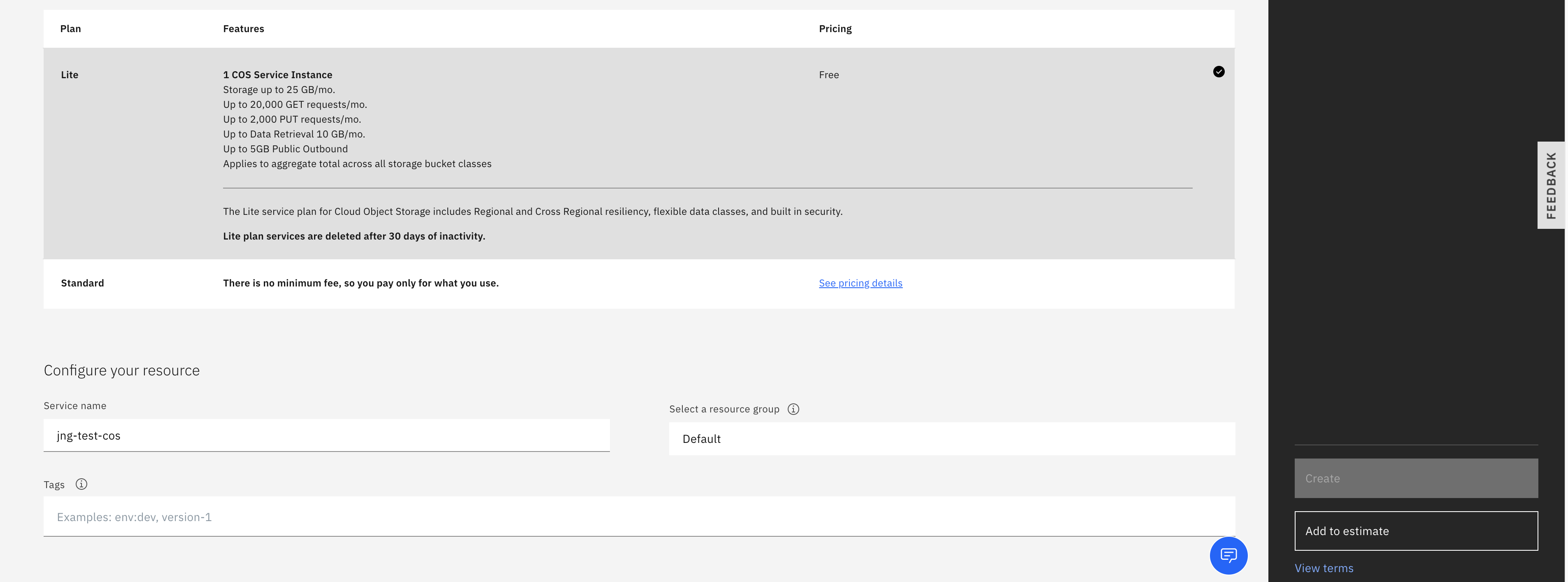Click the Lite service plan description sentence
1568x582 pixels.
tap(533, 211)
